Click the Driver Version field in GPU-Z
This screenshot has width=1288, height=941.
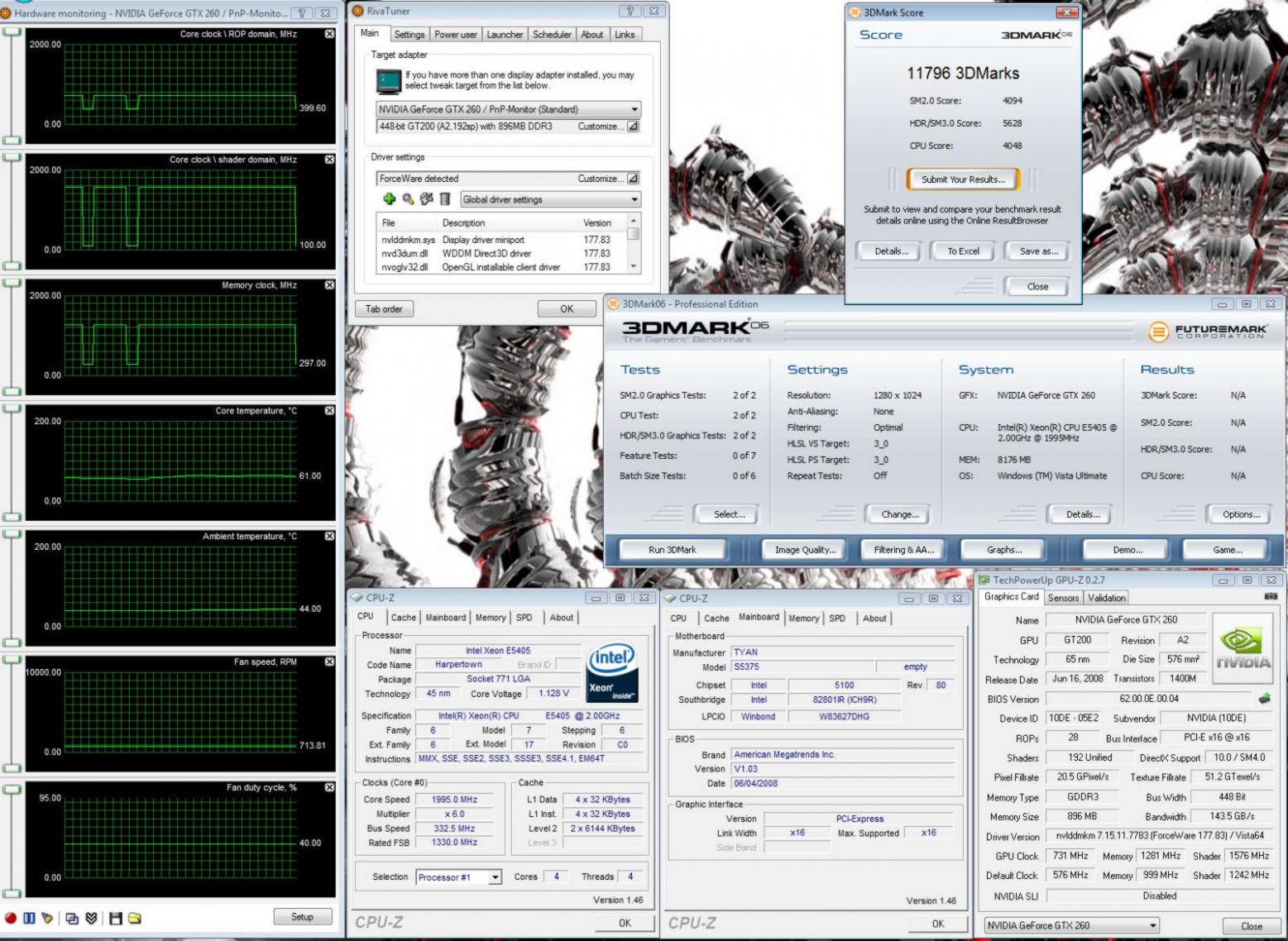pos(1160,837)
